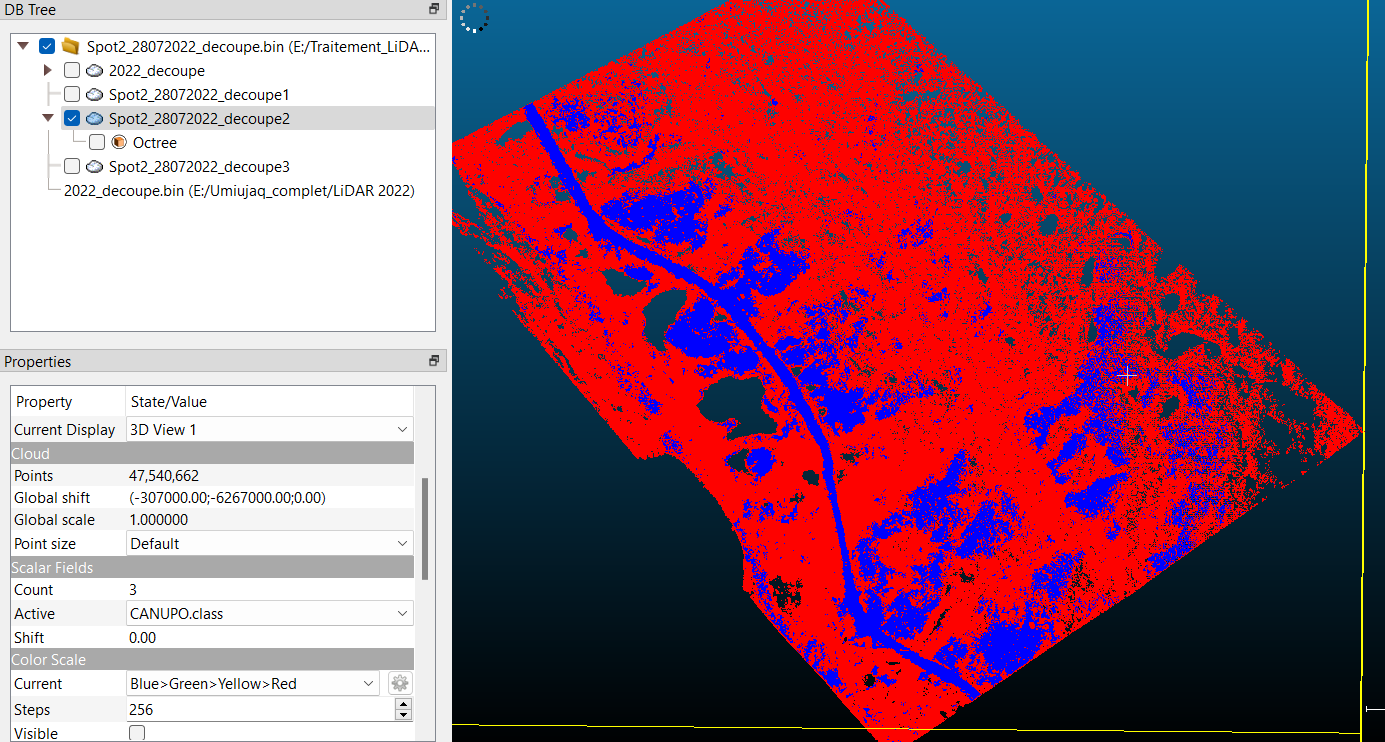Collapse the Spot2_28072022_decoupe2 node
Image resolution: width=1385 pixels, height=742 pixels.
coord(48,118)
